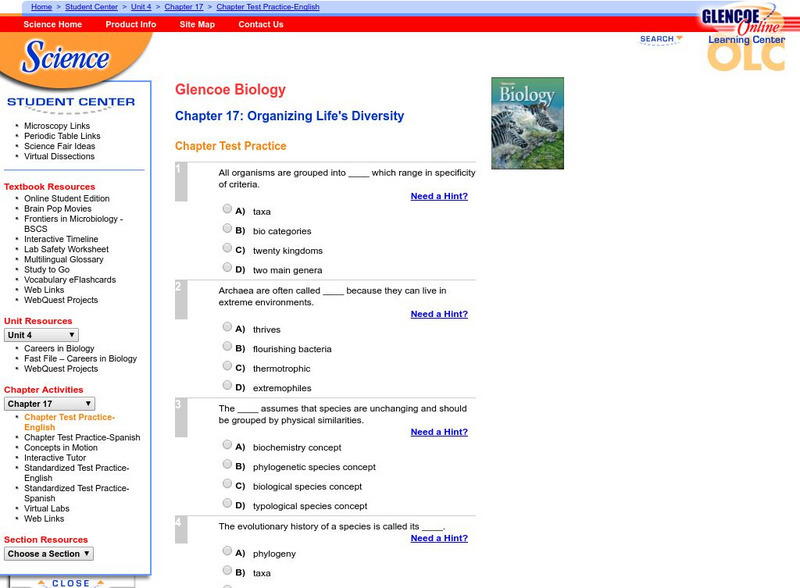Select answer B bio categories
The image size is (800, 588).
[227, 228]
